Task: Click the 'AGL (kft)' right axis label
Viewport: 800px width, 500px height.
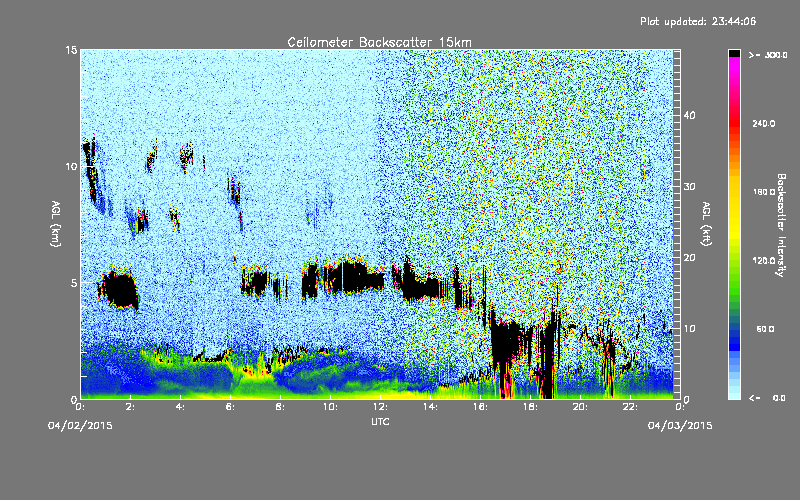Action: [707, 223]
